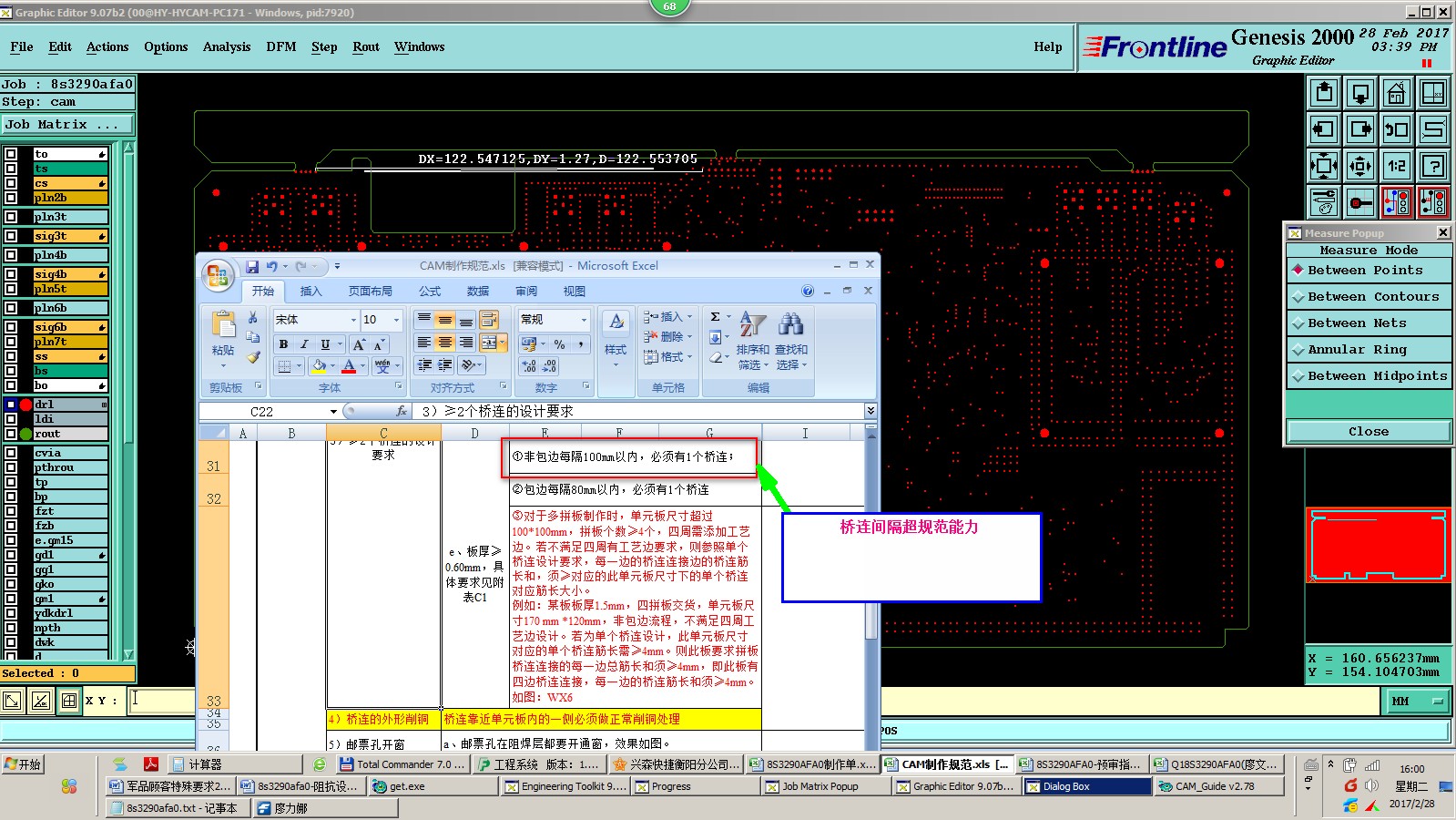Open the Actions menu
The height and width of the screenshot is (820, 1456).
(107, 46)
